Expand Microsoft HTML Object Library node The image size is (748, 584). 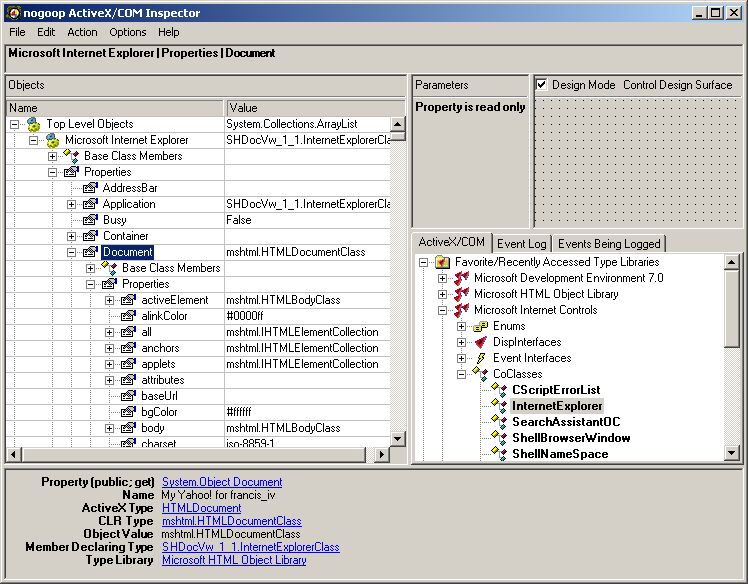click(443, 294)
